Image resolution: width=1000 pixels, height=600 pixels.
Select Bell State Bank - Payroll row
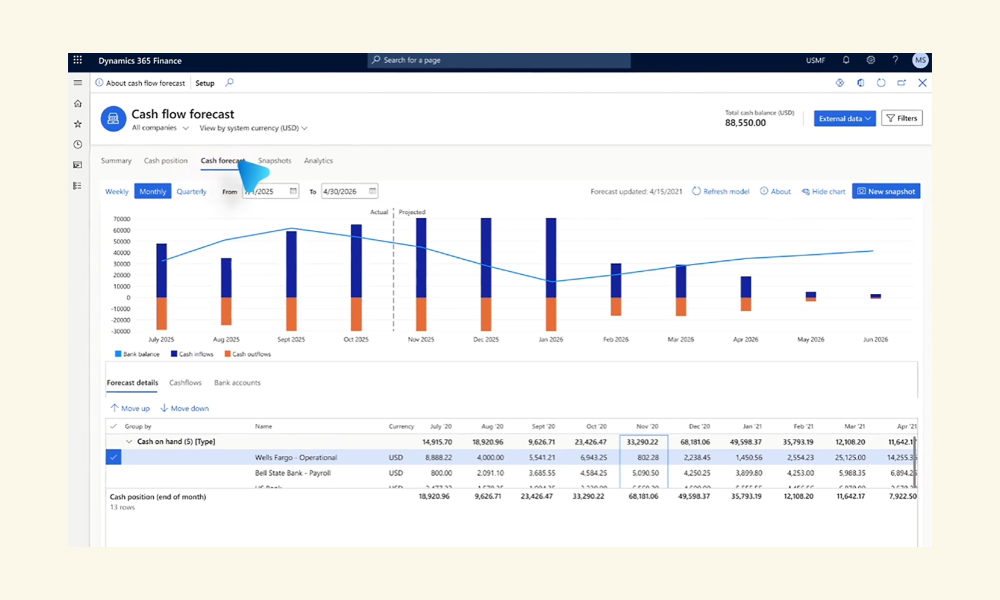pyautogui.click(x=510, y=473)
